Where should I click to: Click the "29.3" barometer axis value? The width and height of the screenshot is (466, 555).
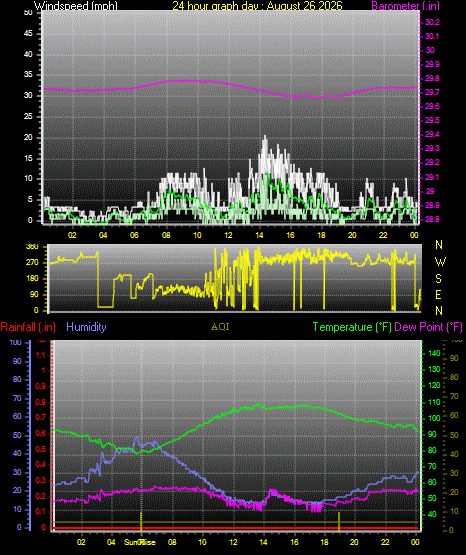(432, 148)
